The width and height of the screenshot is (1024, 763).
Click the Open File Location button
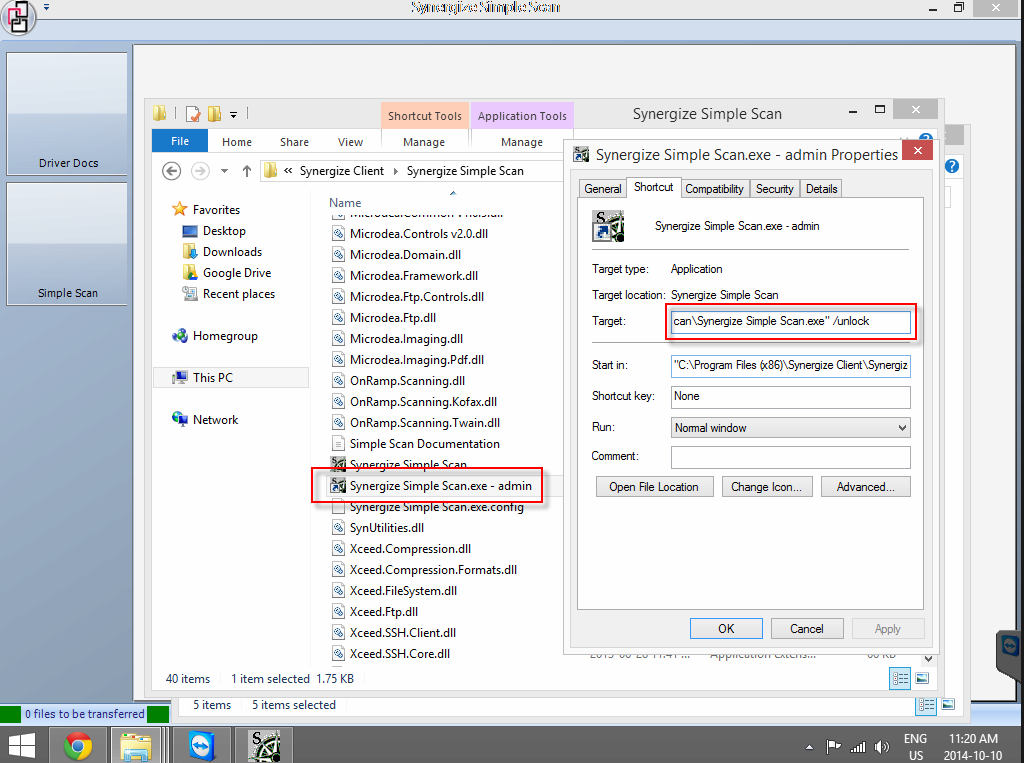(x=654, y=487)
